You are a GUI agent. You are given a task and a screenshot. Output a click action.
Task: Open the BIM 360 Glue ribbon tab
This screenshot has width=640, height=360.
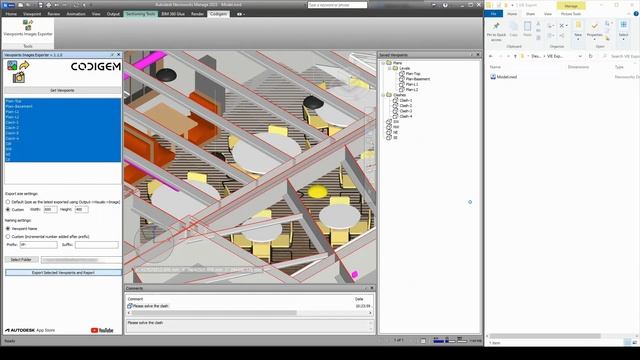tap(173, 14)
